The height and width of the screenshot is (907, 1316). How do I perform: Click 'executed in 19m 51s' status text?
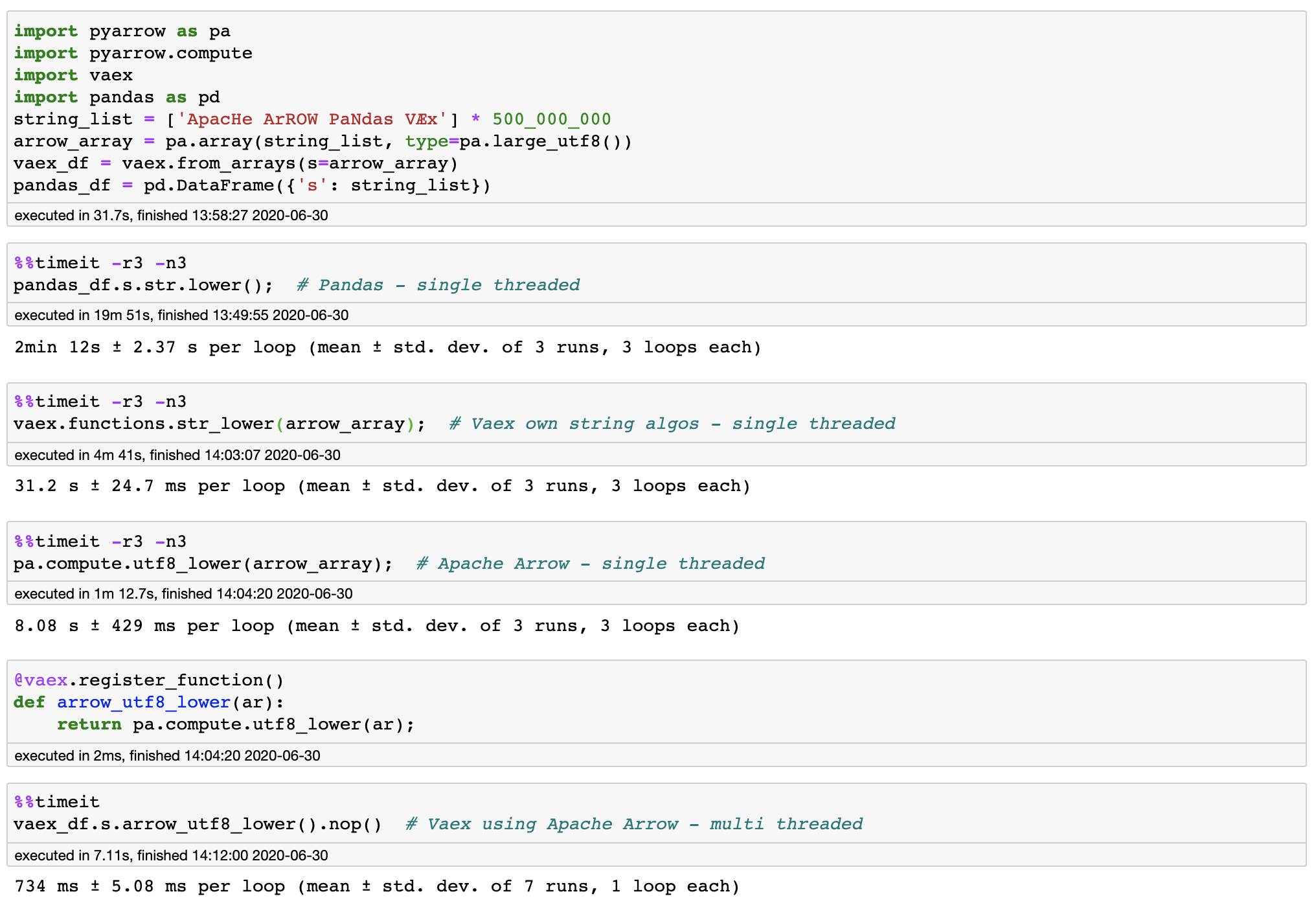[181, 315]
